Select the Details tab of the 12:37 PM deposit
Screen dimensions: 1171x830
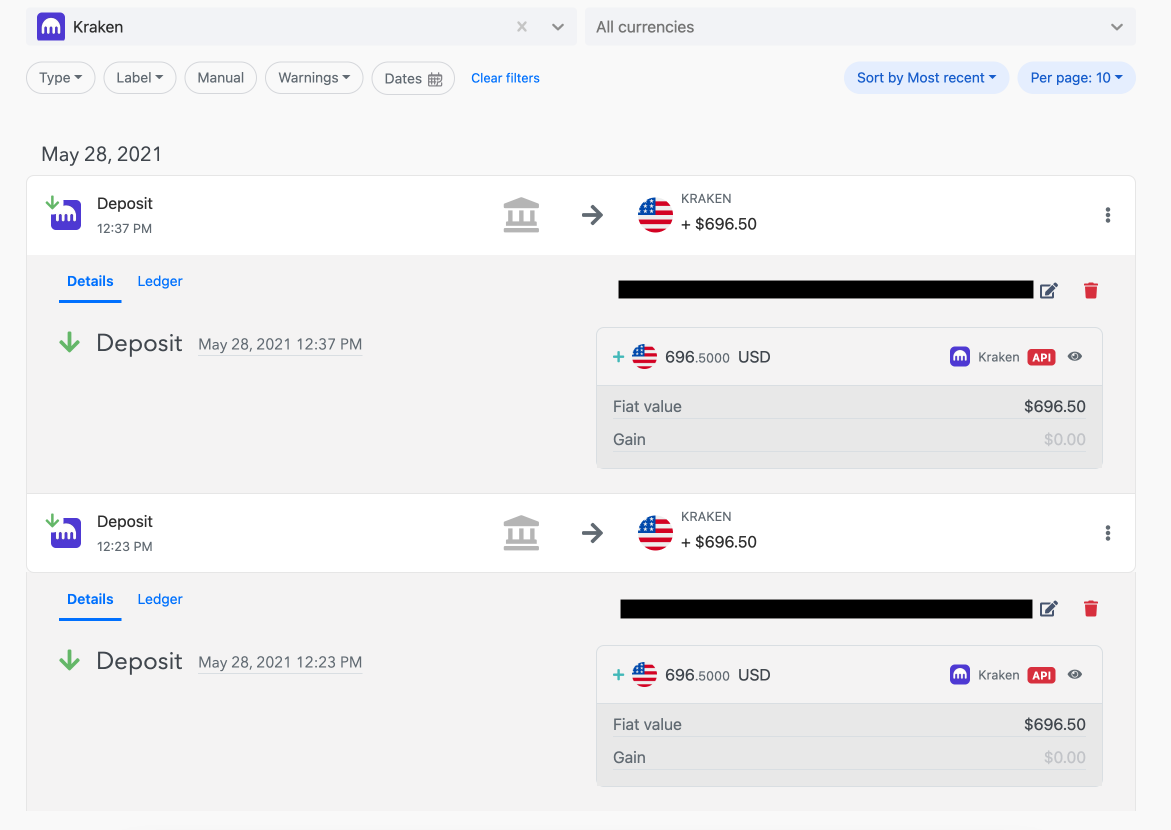tap(90, 282)
